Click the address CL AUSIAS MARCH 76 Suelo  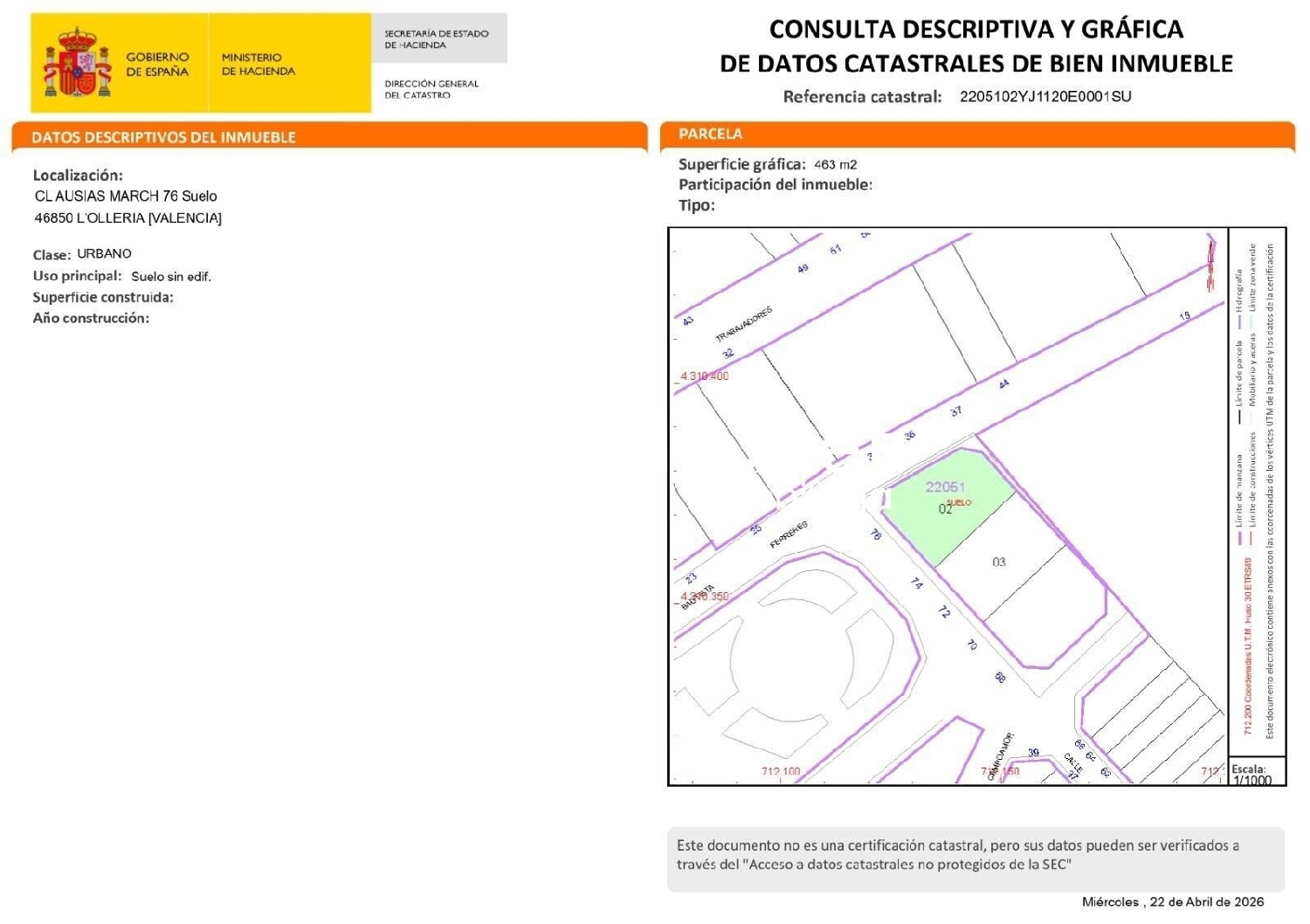[x=126, y=197]
